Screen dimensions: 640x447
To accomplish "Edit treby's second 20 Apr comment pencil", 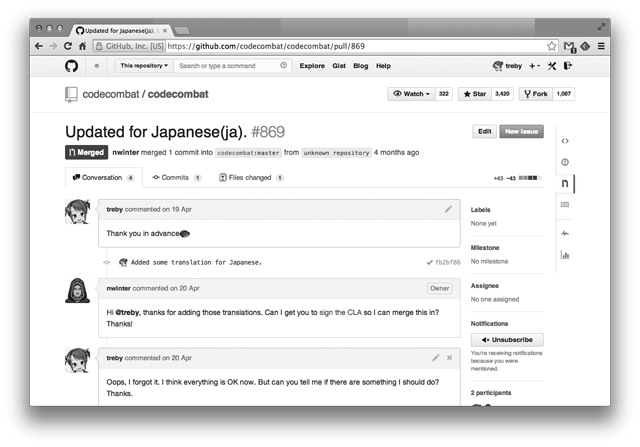I will pyautogui.click(x=436, y=358).
